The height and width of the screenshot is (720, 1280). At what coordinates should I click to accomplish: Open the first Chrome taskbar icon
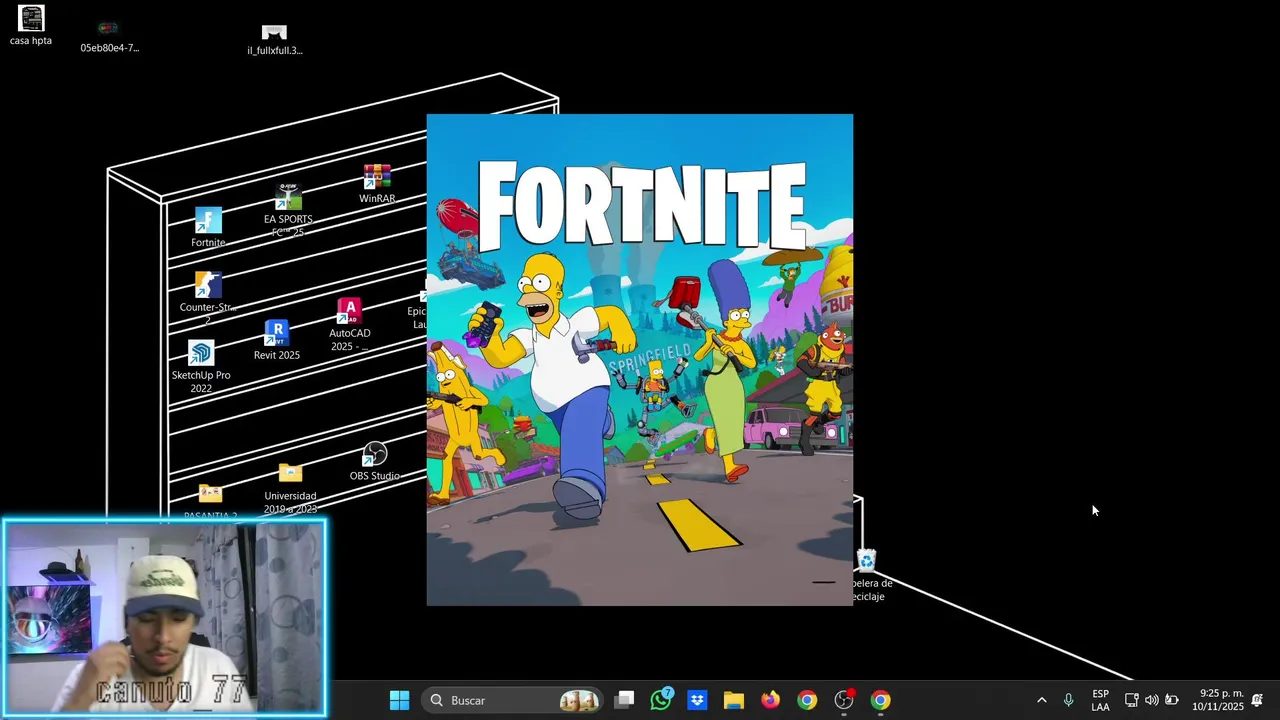pyautogui.click(x=807, y=700)
